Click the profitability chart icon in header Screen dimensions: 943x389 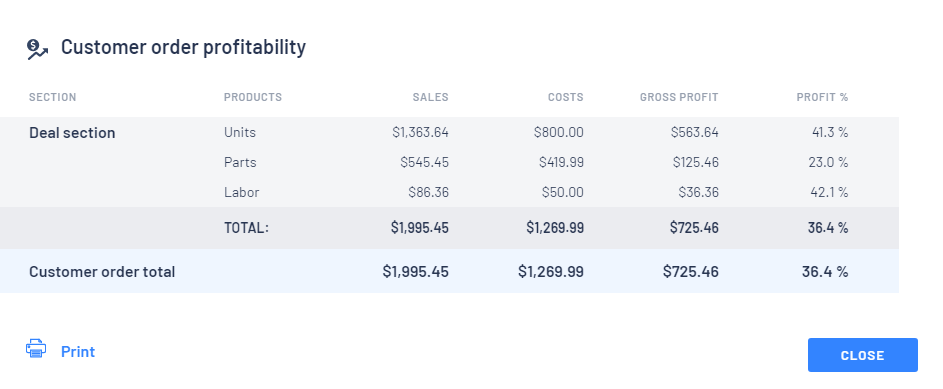click(x=37, y=49)
